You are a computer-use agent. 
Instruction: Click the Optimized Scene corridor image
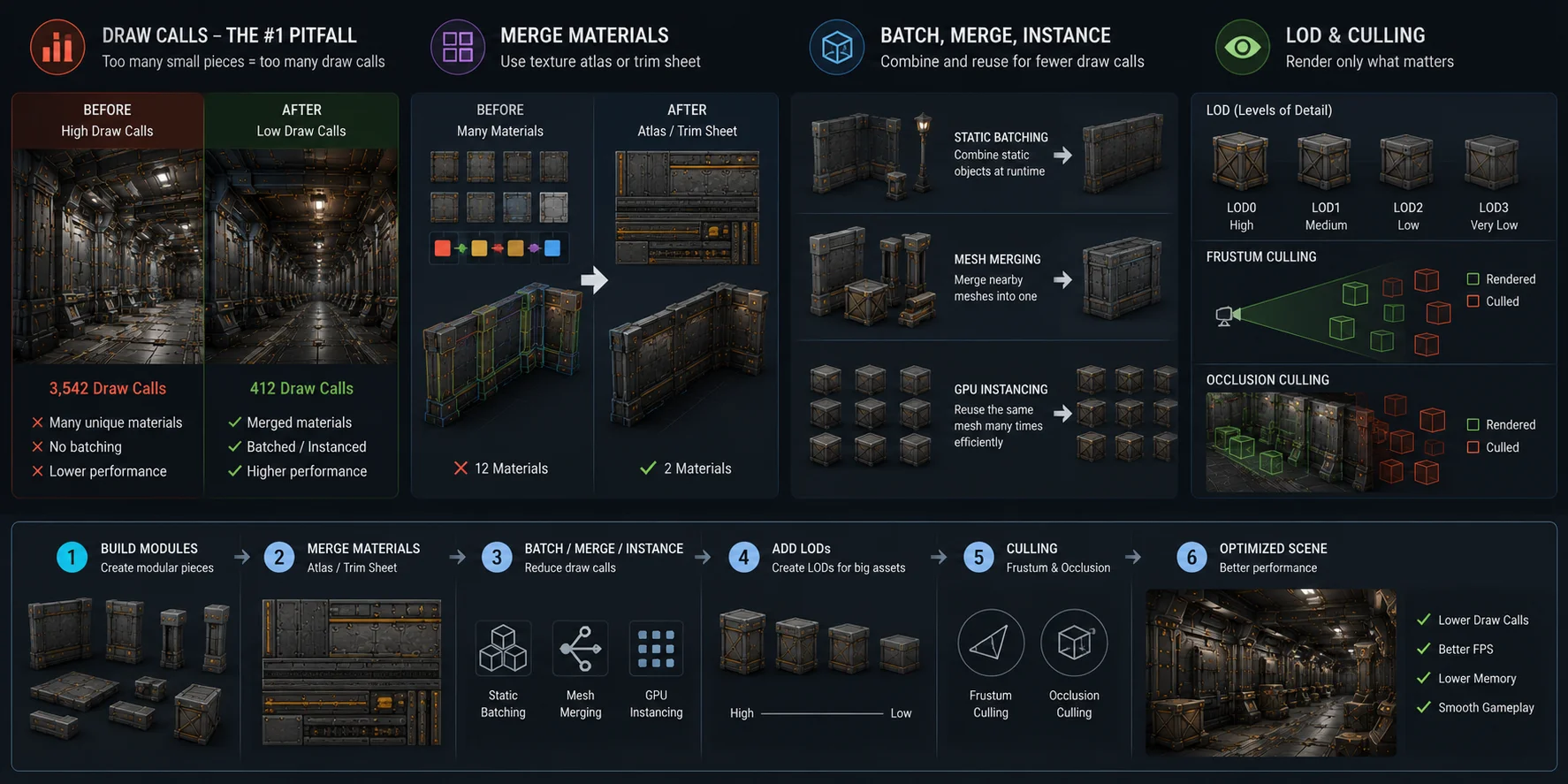point(1271,673)
